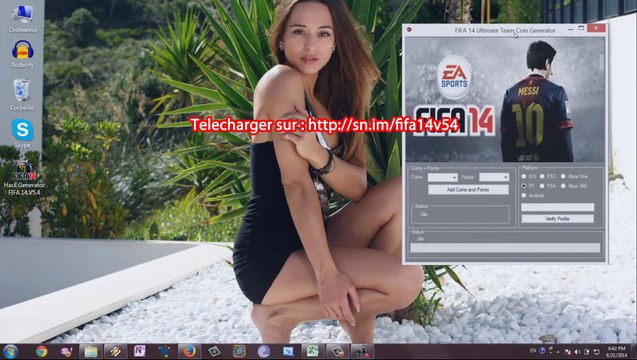
Task: Open the Skype desktop shortcut
Action: click(x=22, y=133)
